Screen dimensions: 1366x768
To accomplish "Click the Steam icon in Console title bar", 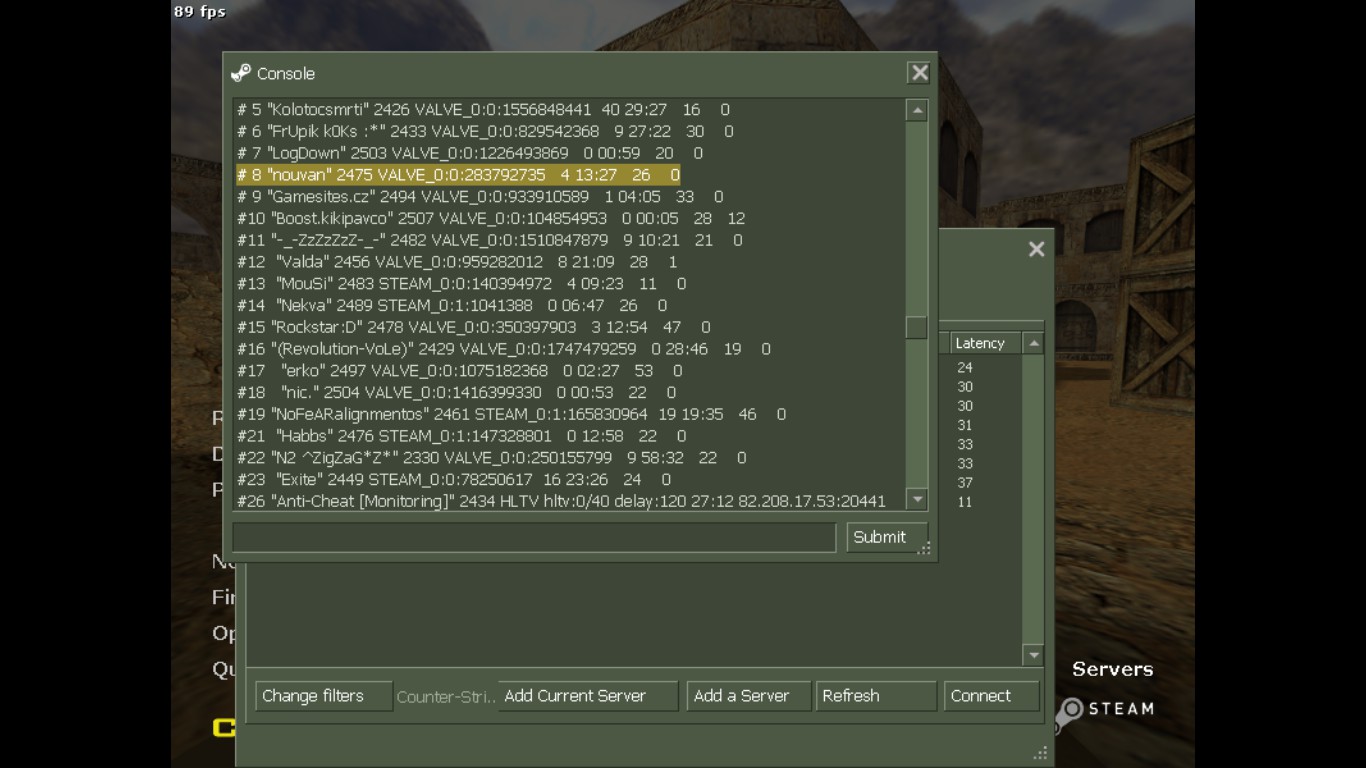I will (x=241, y=73).
